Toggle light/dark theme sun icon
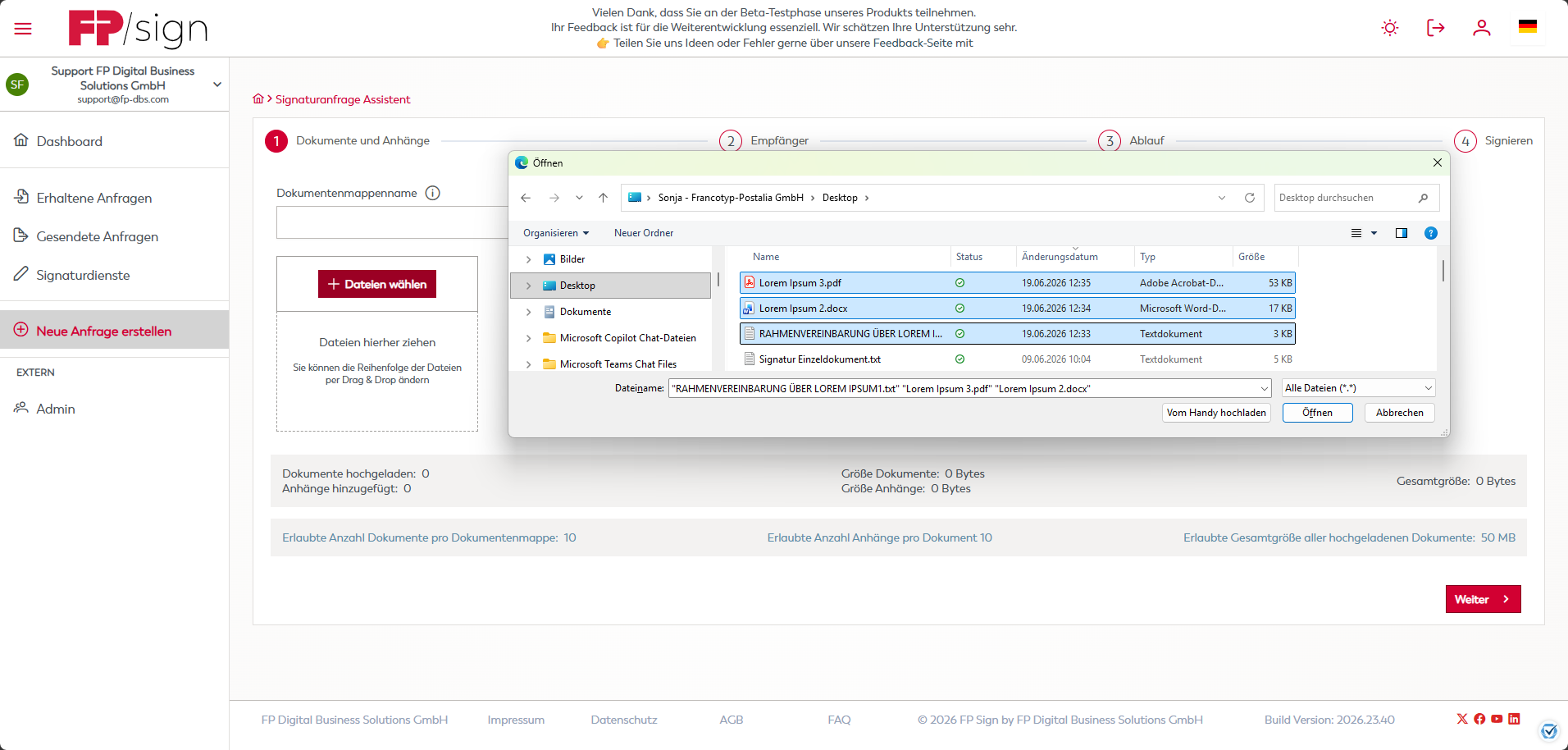The width and height of the screenshot is (1568, 750). click(x=1390, y=28)
